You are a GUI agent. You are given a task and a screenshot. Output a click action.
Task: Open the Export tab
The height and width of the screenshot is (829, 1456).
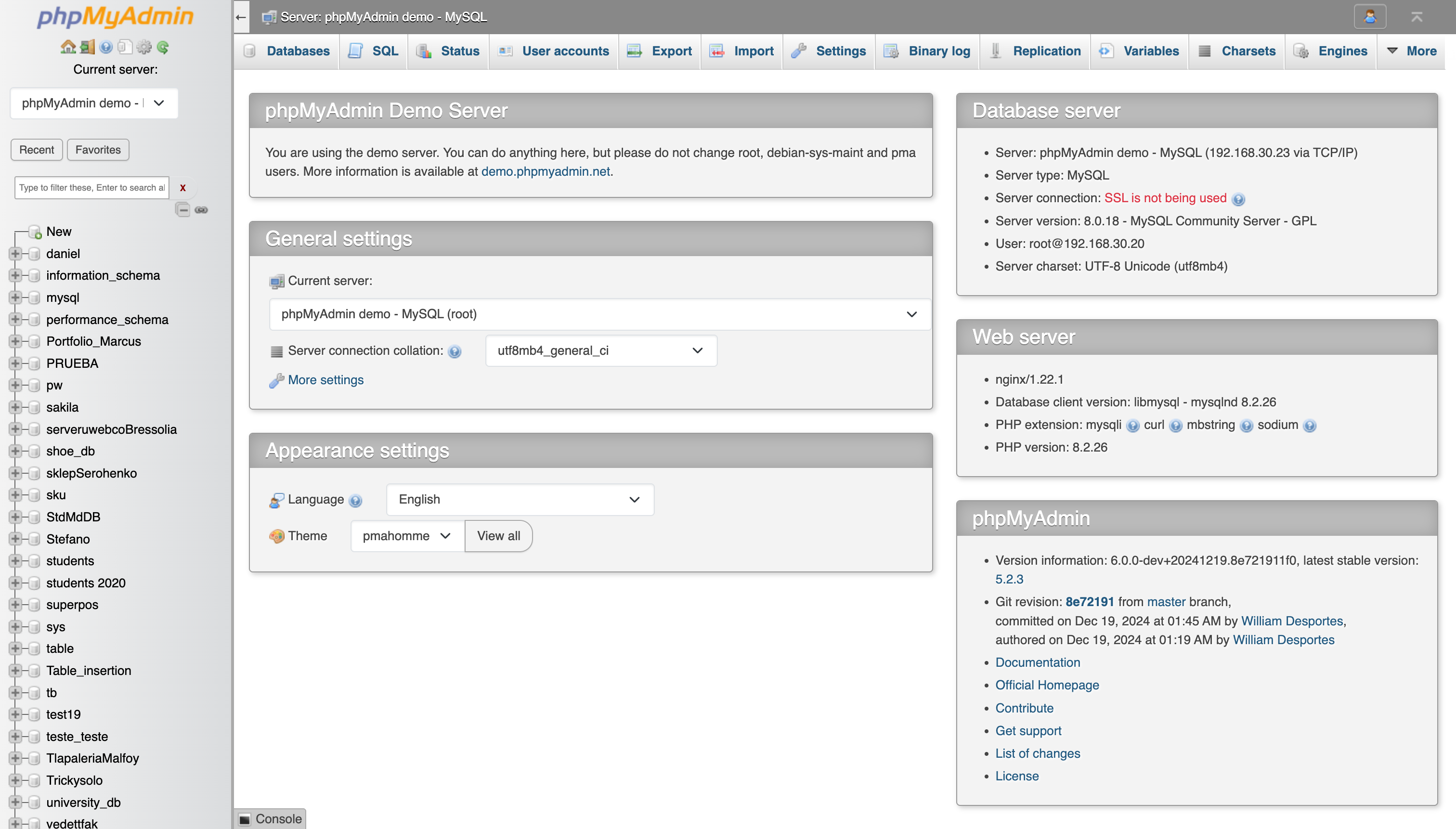pyautogui.click(x=659, y=51)
